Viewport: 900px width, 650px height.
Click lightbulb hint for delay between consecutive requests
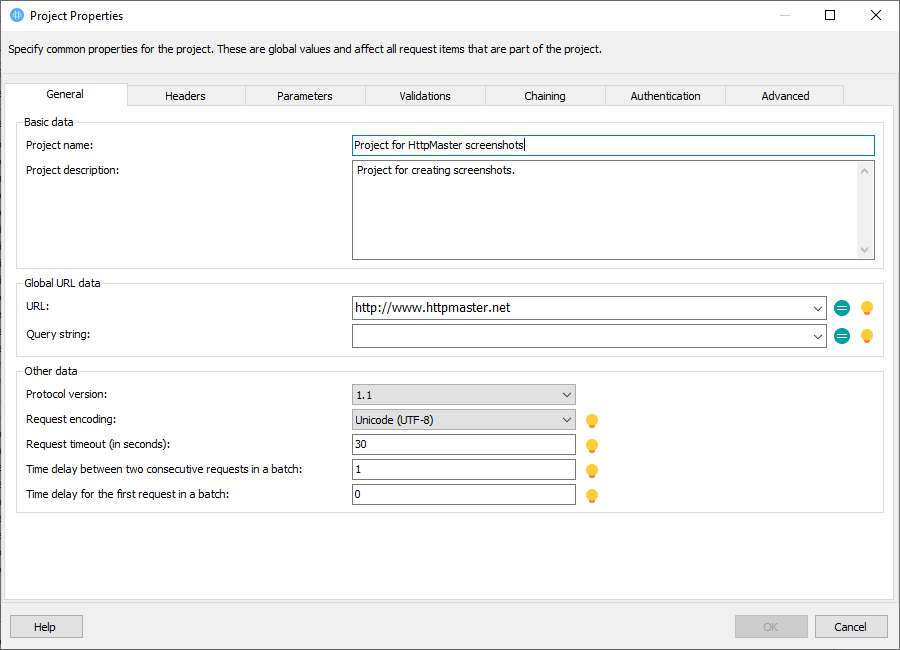tap(592, 470)
